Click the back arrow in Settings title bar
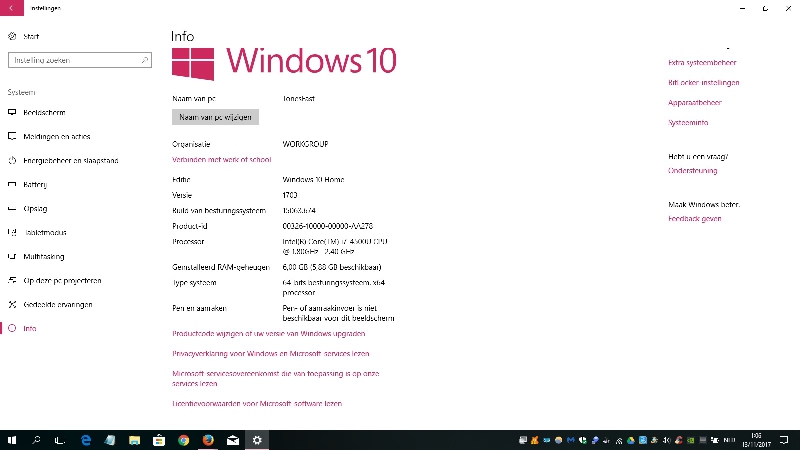800x450 pixels. (11, 7)
